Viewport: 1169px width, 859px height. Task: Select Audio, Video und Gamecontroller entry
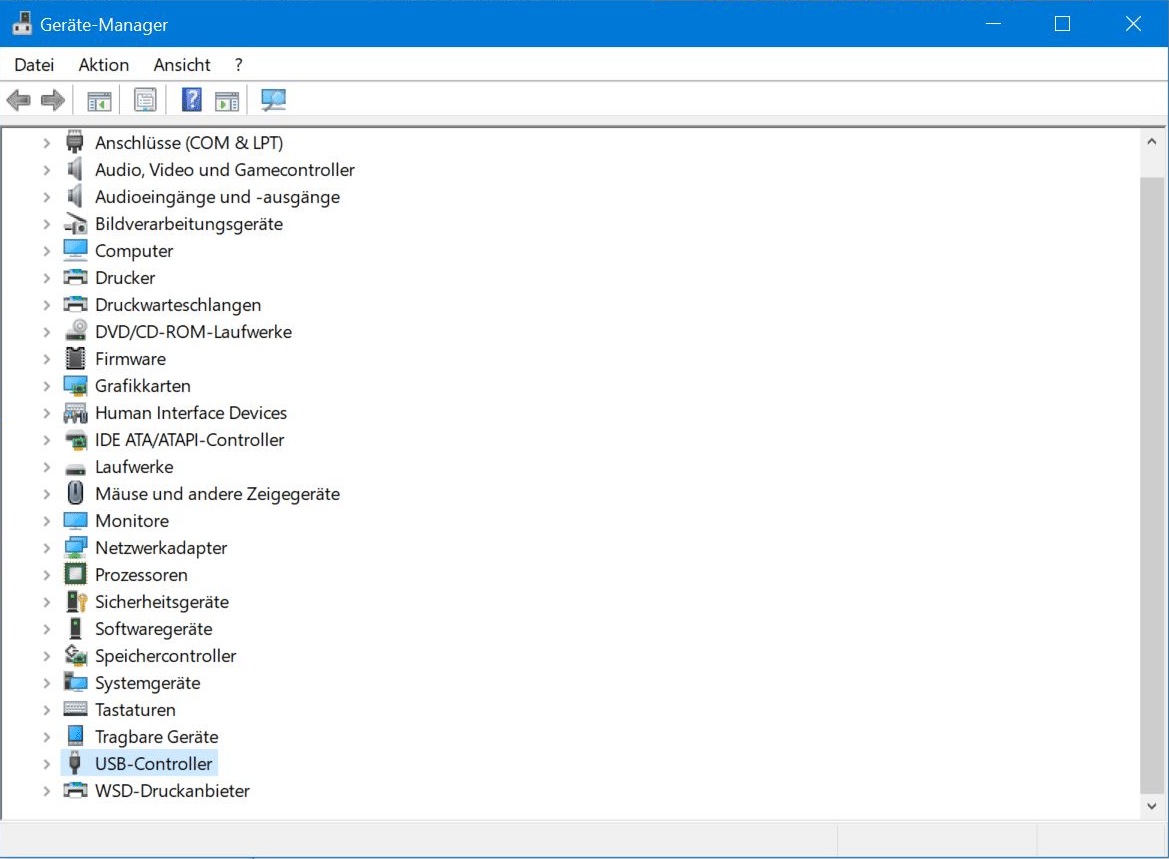tap(224, 170)
